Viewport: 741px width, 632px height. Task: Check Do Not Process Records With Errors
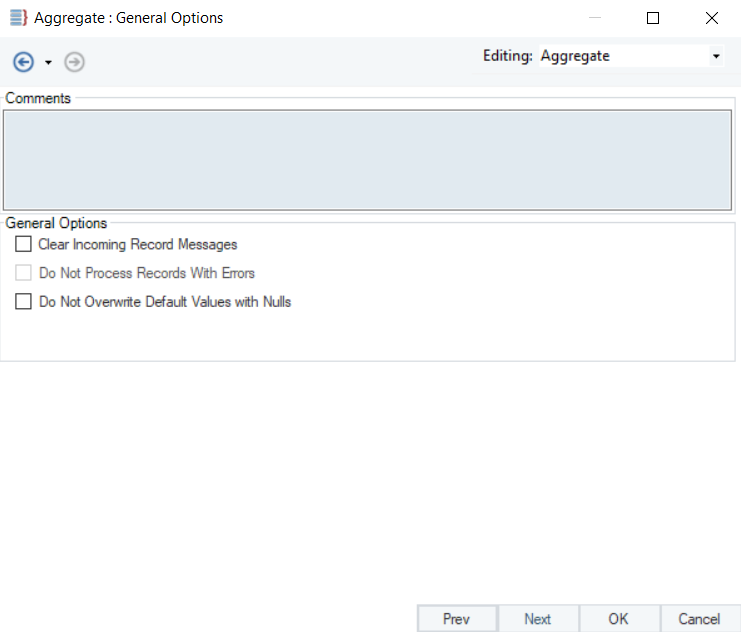click(x=24, y=273)
